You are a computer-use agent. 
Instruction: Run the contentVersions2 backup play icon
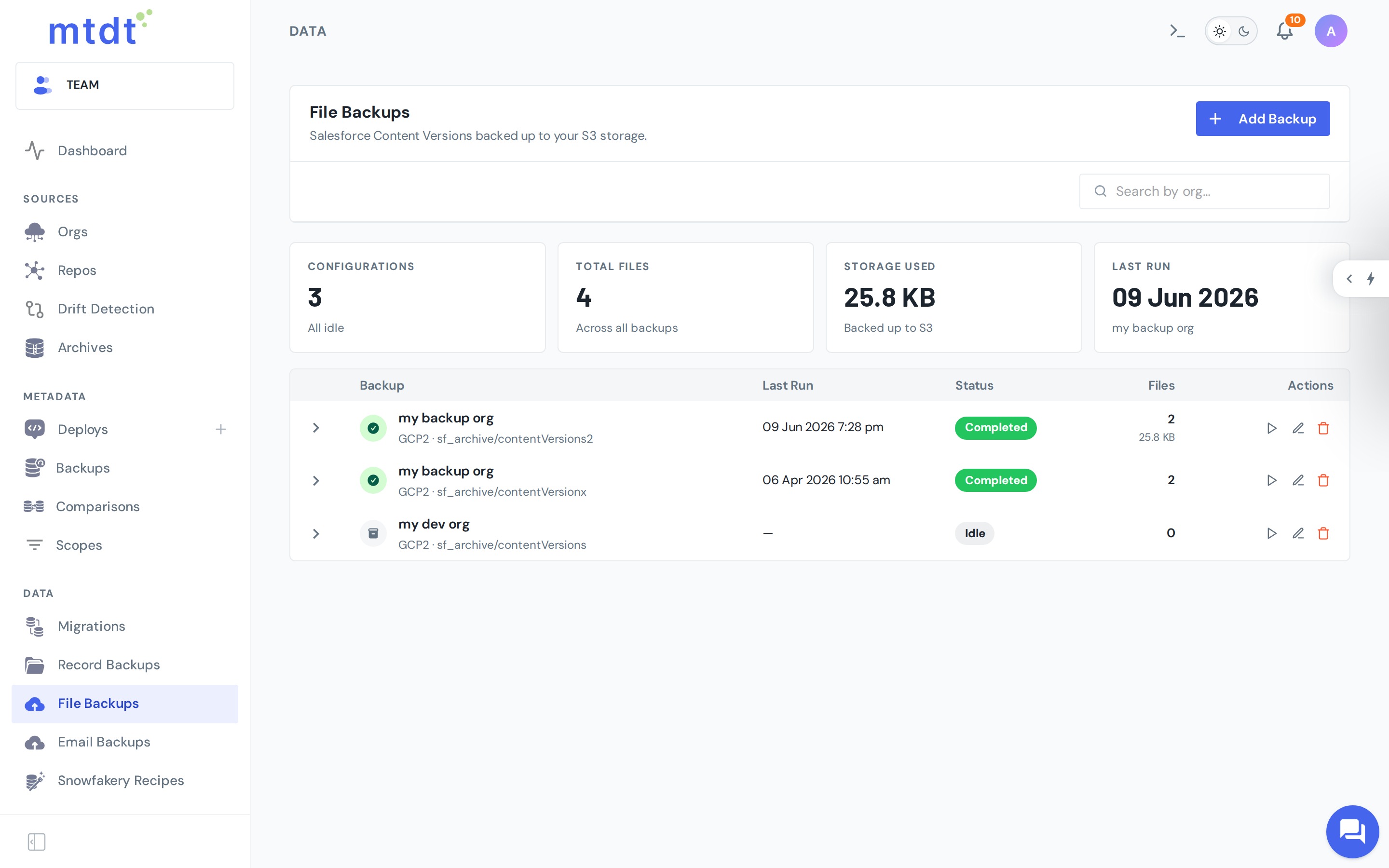[x=1272, y=428]
